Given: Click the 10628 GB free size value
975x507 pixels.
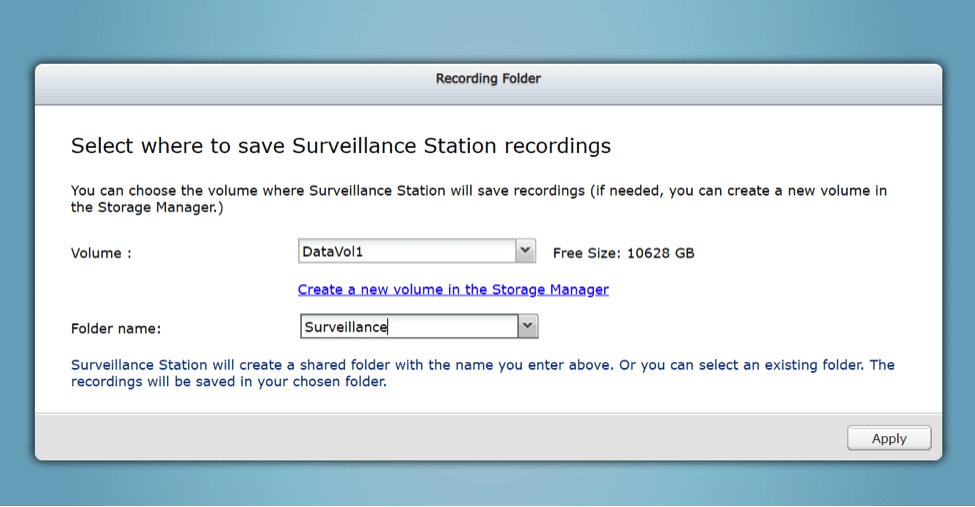Looking at the screenshot, I should click(660, 253).
